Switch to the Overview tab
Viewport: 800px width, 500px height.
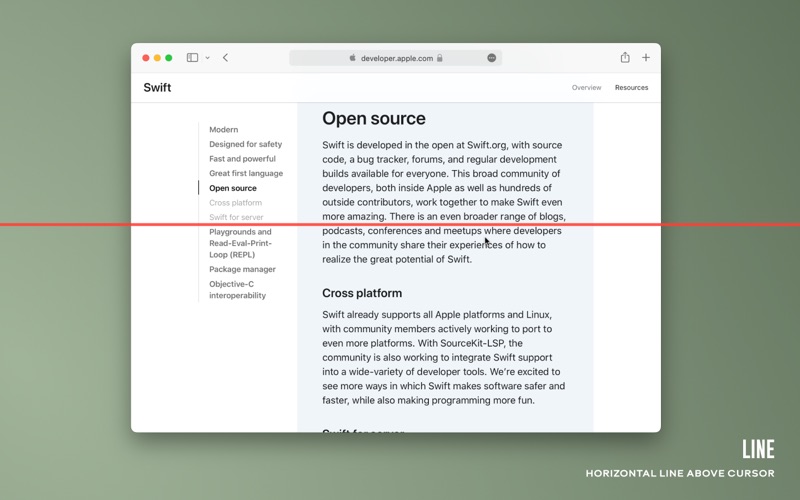[x=586, y=88]
